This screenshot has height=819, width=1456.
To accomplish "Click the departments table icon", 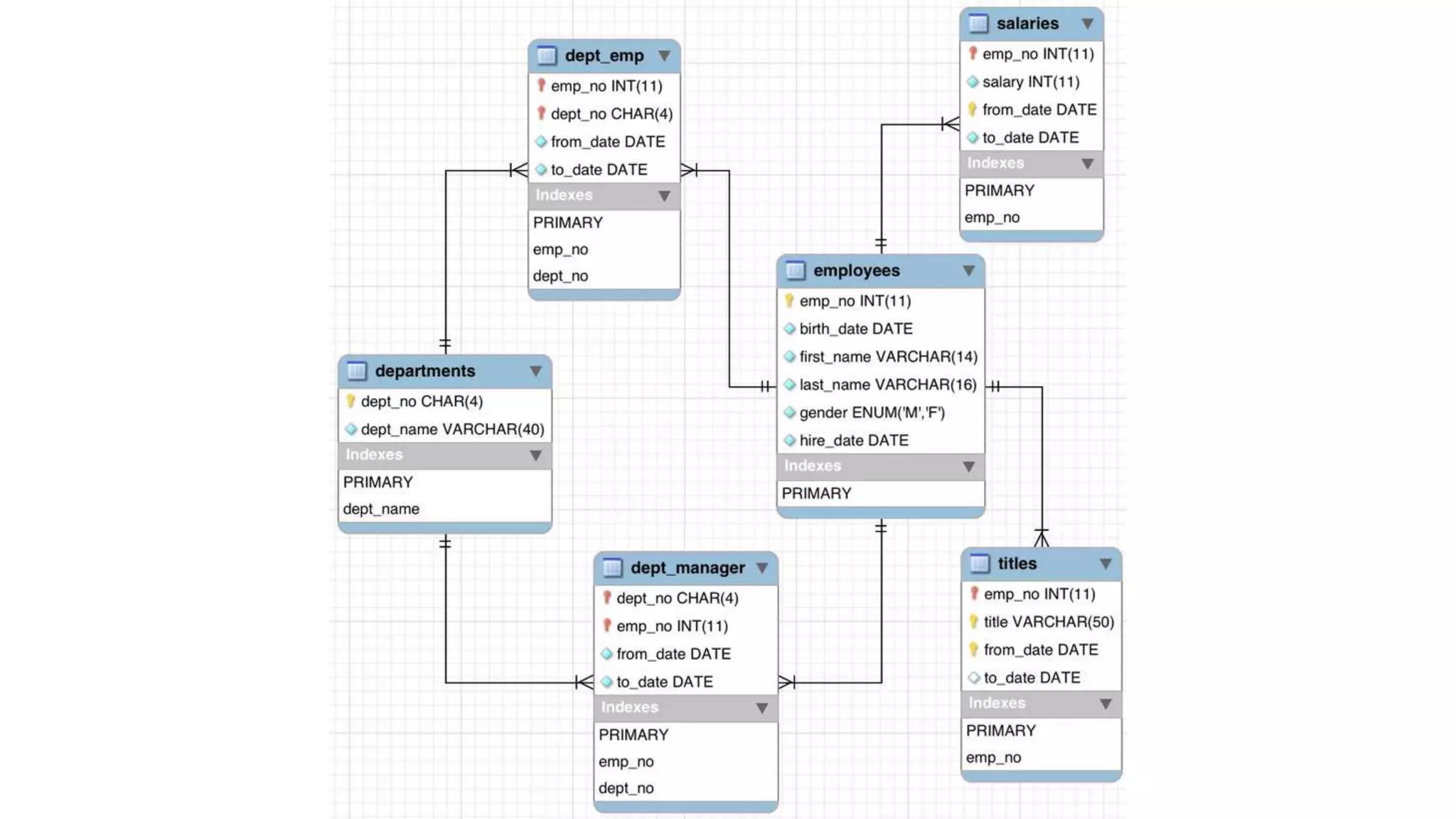I will click(x=356, y=371).
